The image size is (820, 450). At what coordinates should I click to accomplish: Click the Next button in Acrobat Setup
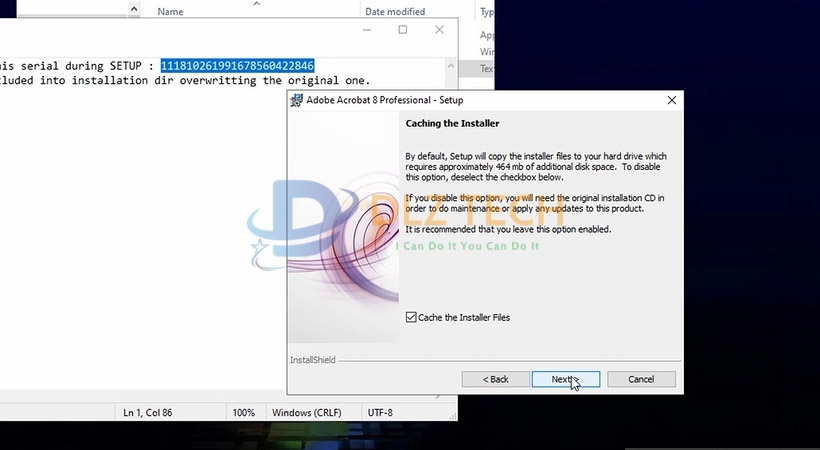tap(565, 379)
